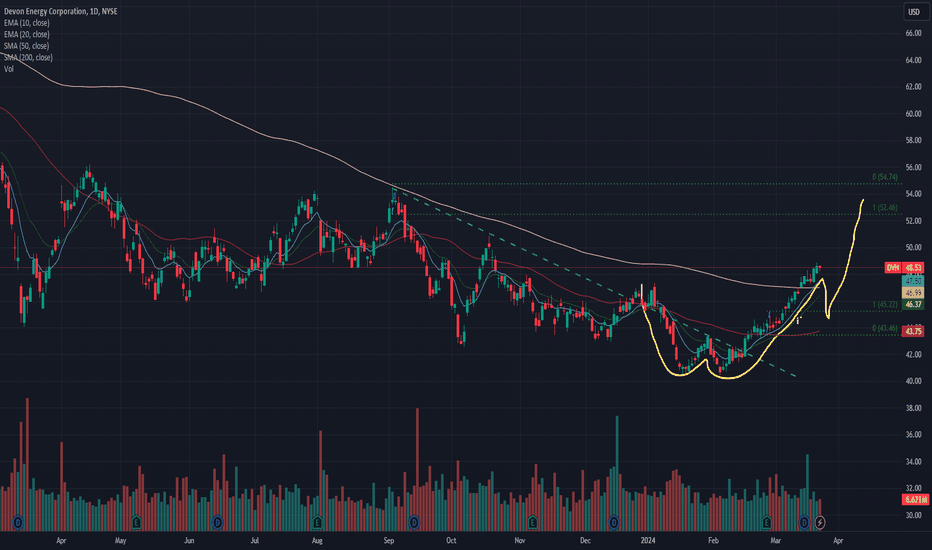This screenshot has width=932, height=550.
Task: Open earnings marker just after May label
Action: [137, 523]
